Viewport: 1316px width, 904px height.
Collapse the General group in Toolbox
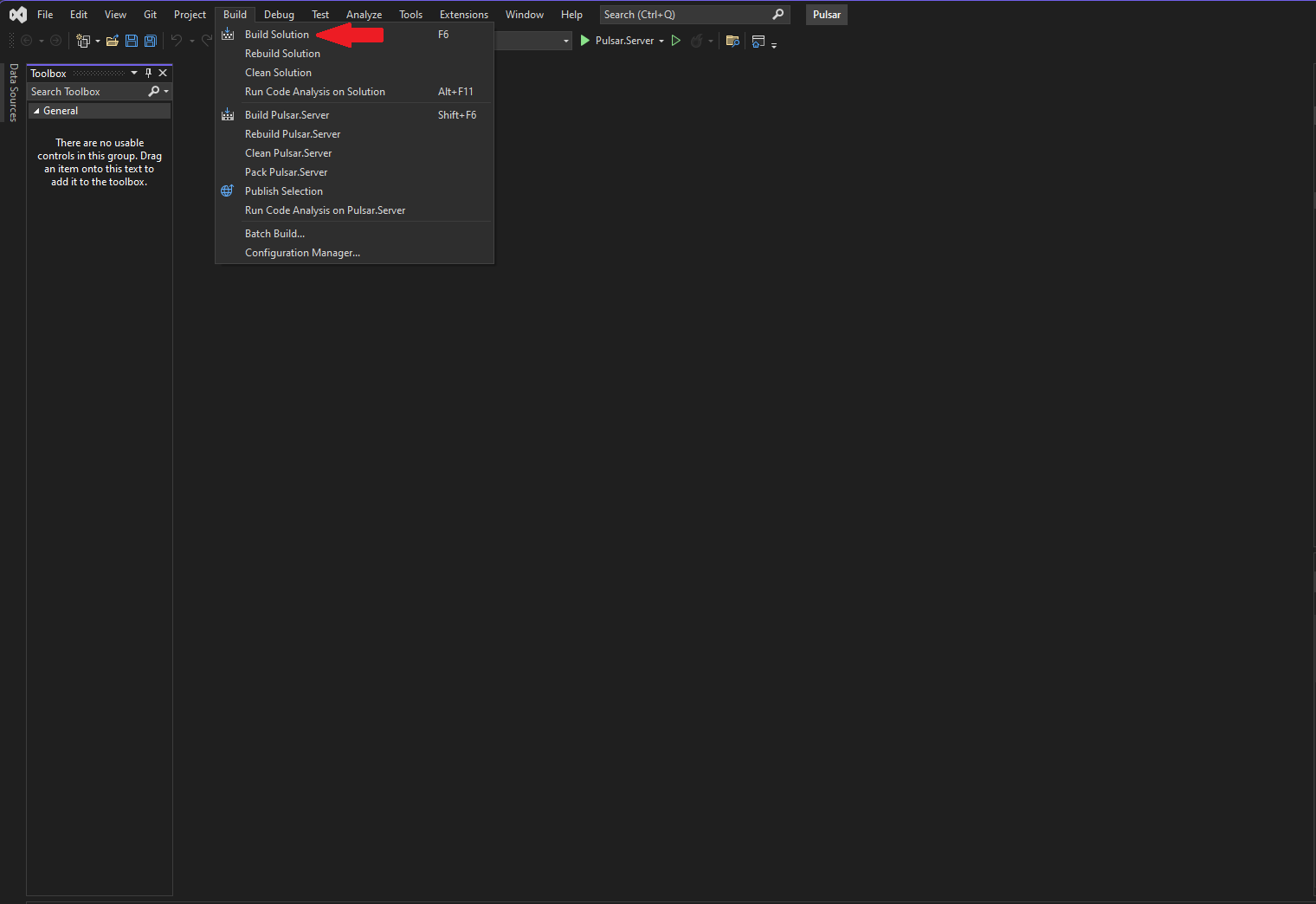point(36,111)
